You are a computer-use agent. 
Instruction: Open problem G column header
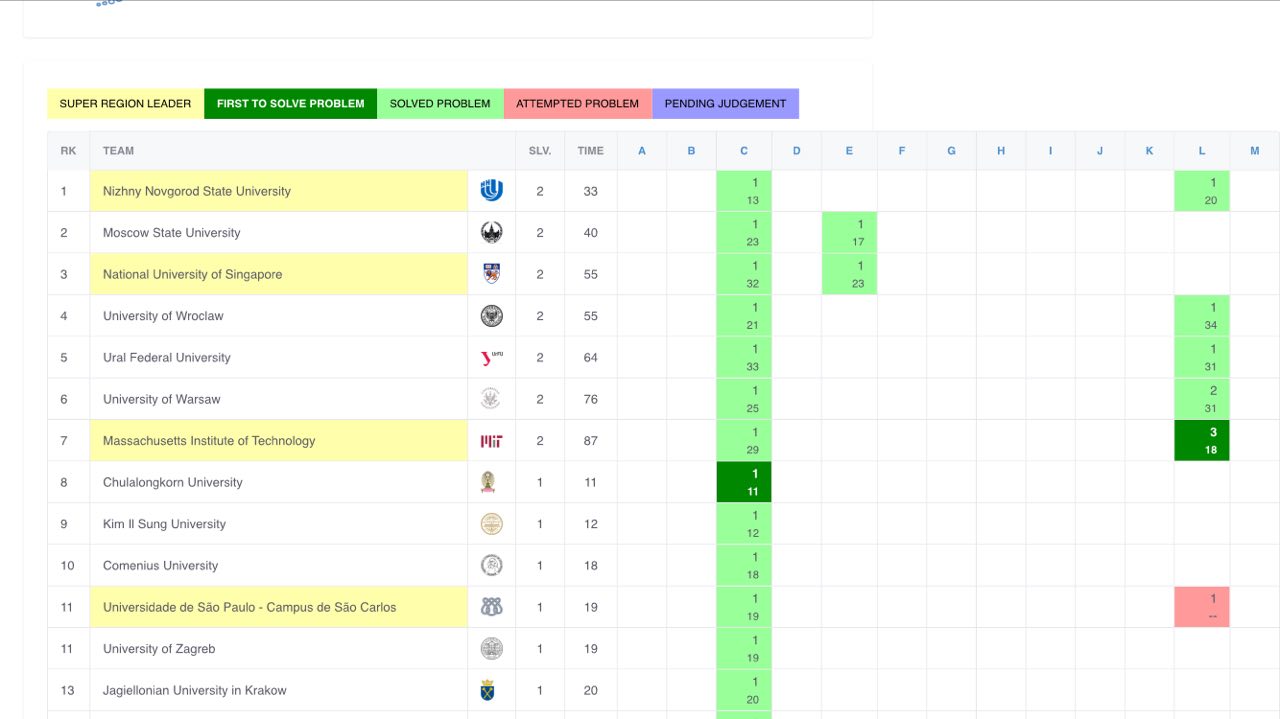coord(951,151)
